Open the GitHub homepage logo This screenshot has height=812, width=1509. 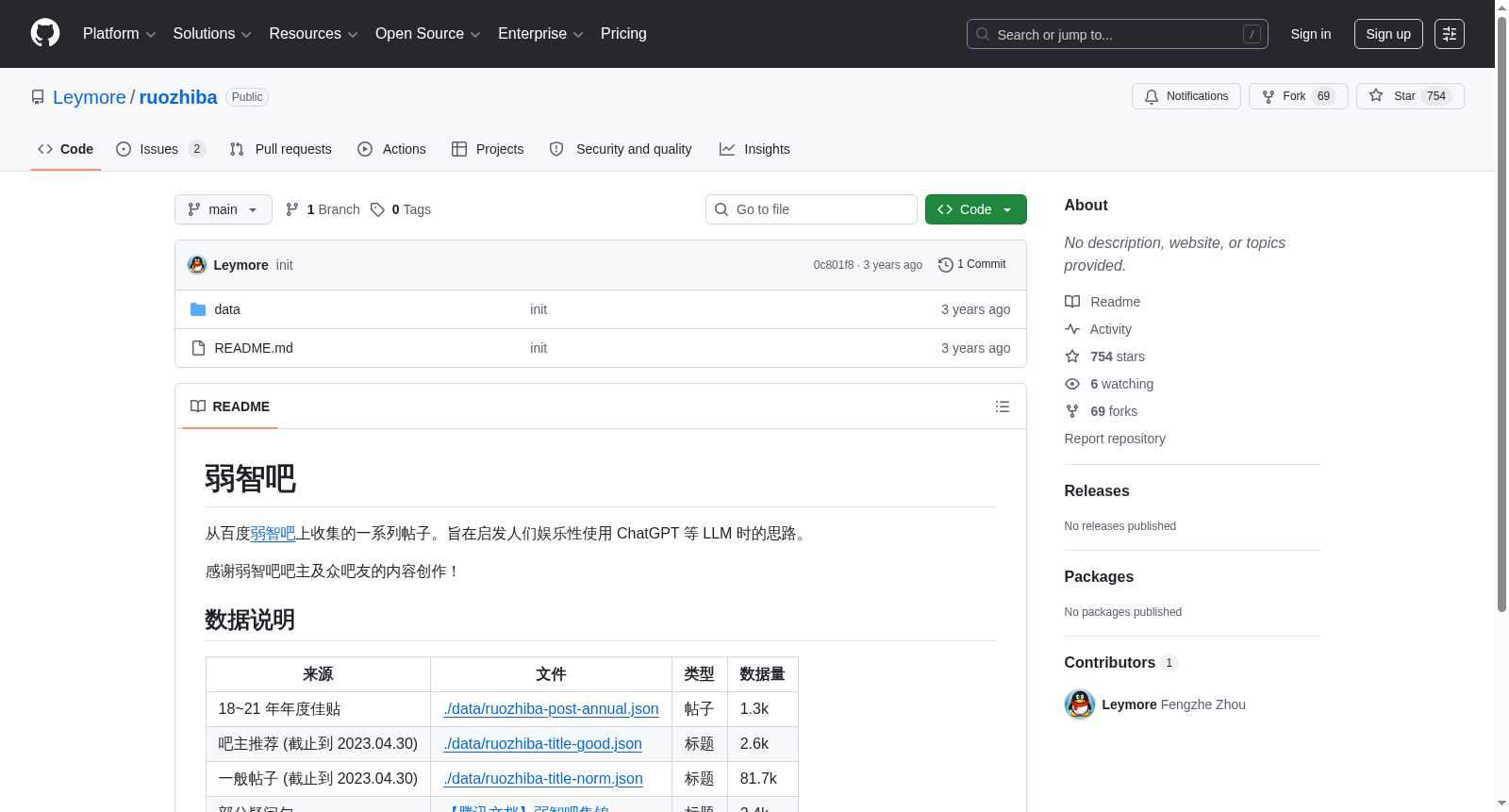45,33
